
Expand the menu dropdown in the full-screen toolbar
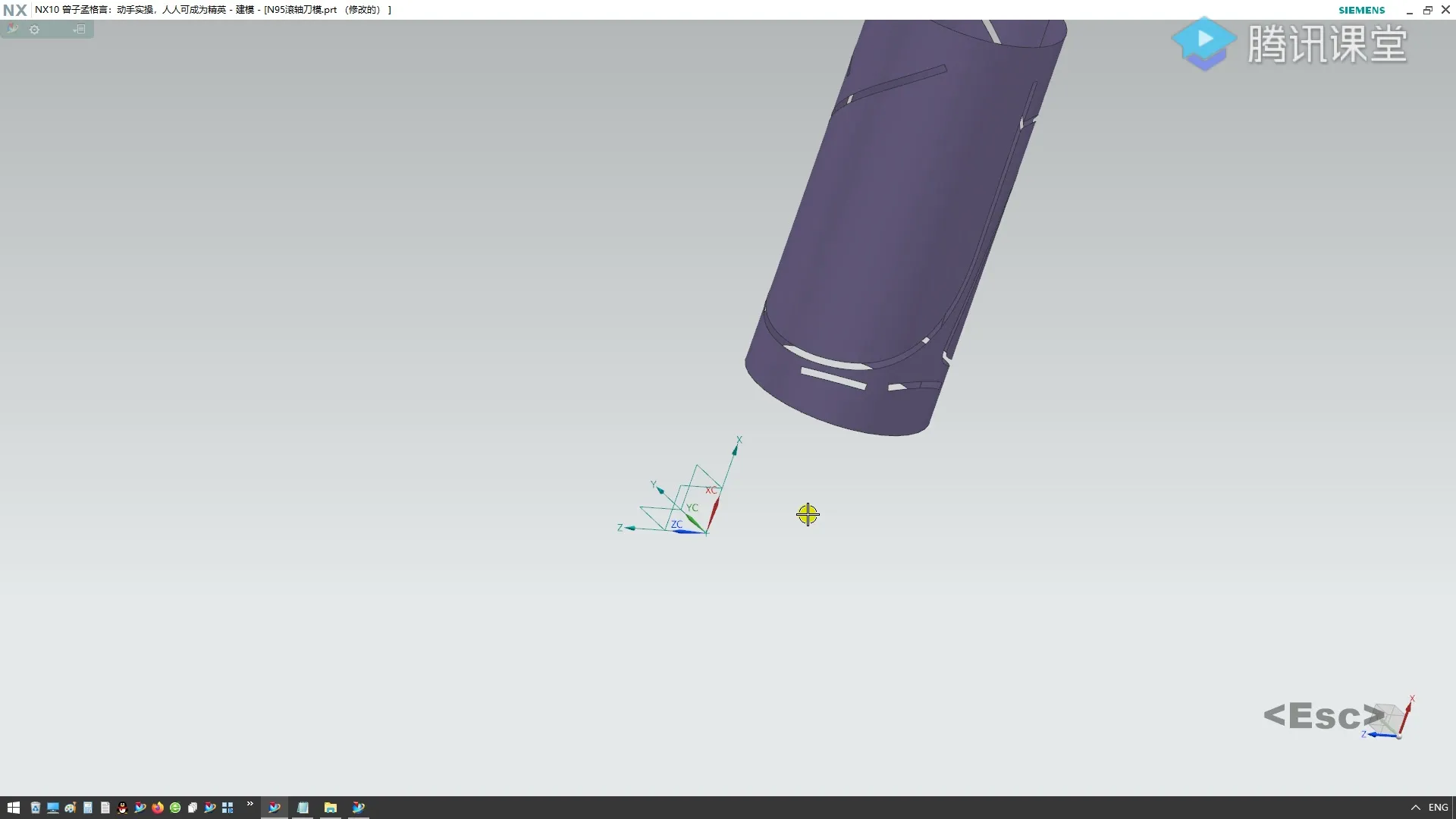(79, 29)
